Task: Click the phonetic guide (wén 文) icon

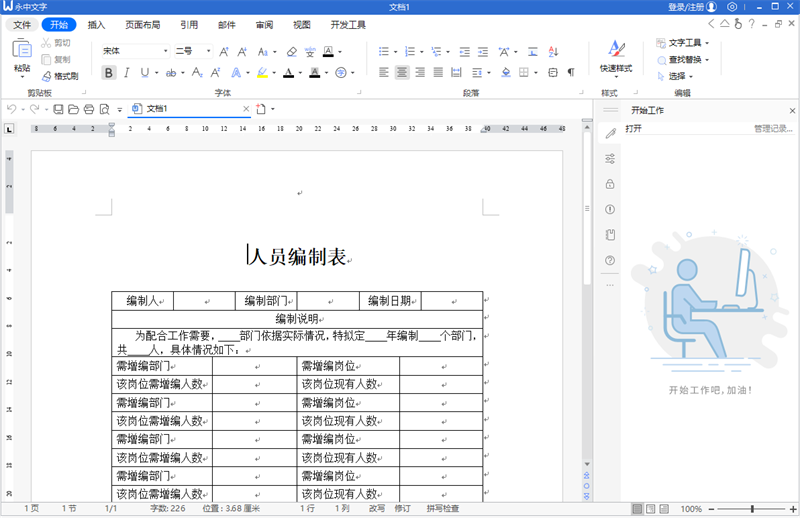Action: tap(310, 52)
